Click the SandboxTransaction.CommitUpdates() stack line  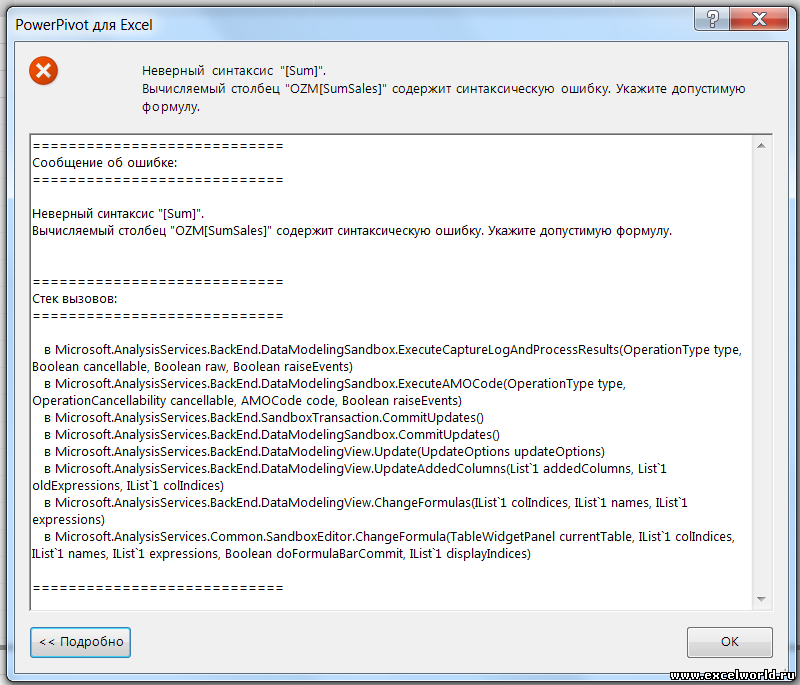(x=264, y=418)
